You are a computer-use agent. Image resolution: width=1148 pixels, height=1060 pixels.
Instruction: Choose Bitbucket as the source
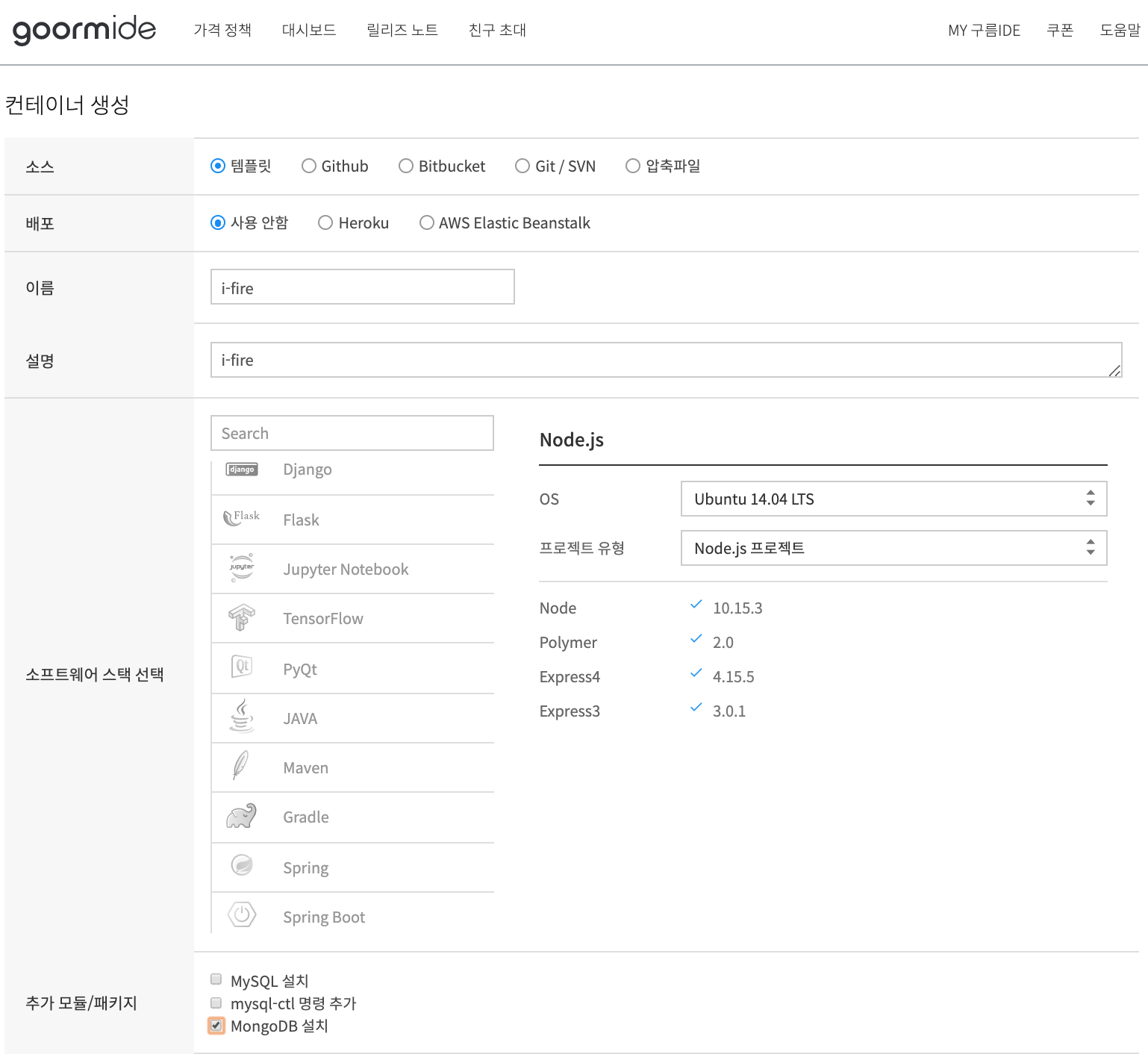[x=406, y=166]
